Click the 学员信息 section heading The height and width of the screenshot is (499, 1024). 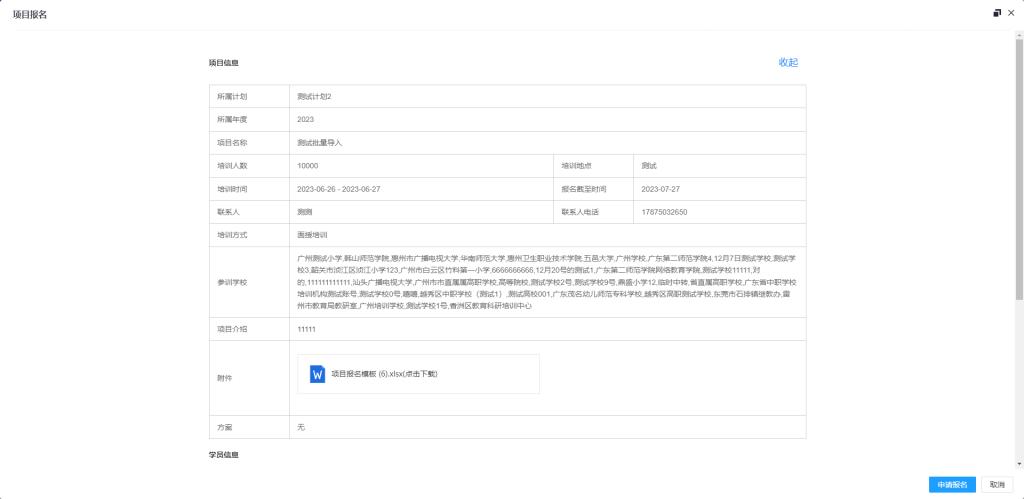pyautogui.click(x=223, y=455)
